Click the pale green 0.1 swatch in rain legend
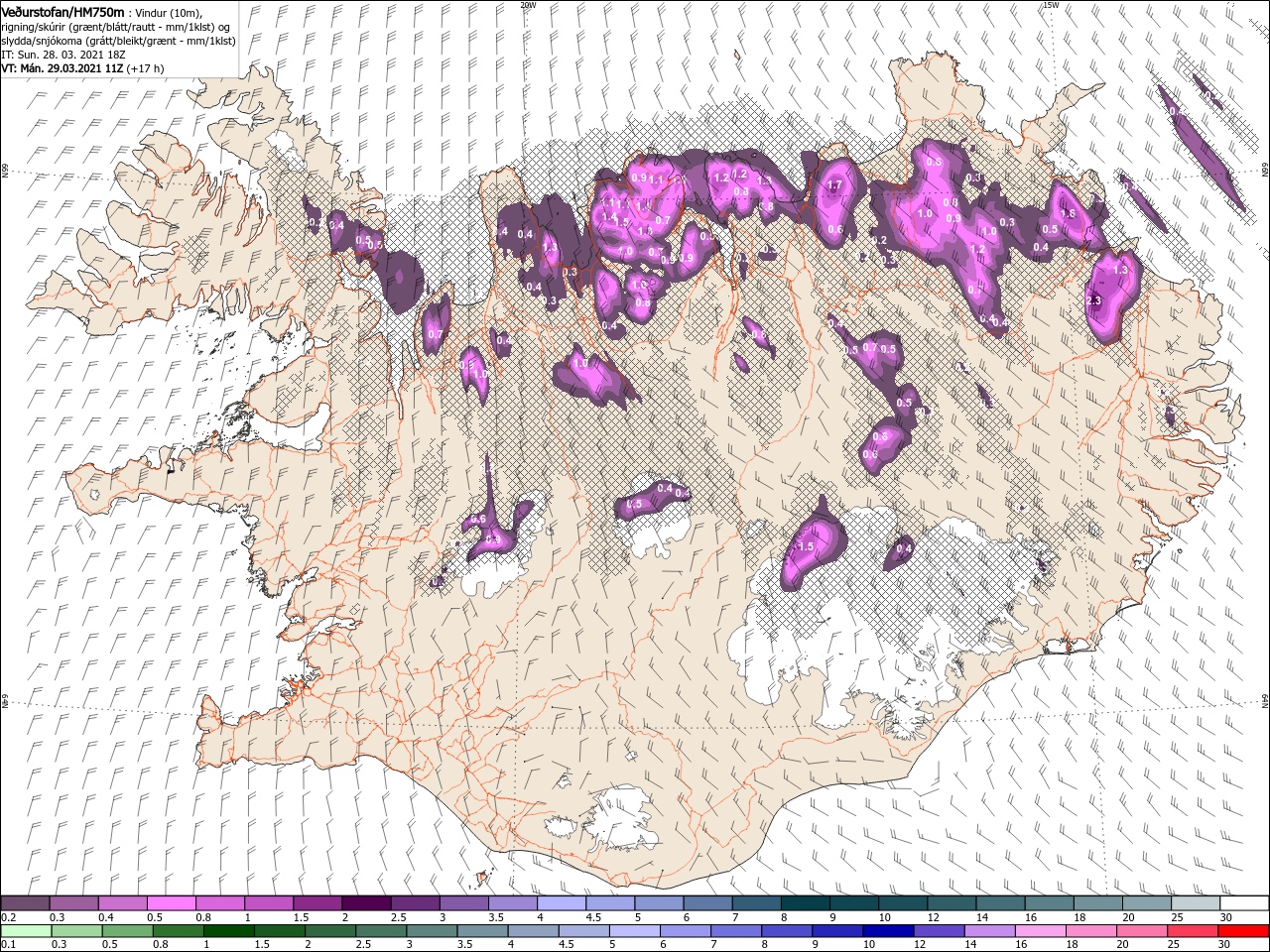The image size is (1270, 952). click(27, 930)
